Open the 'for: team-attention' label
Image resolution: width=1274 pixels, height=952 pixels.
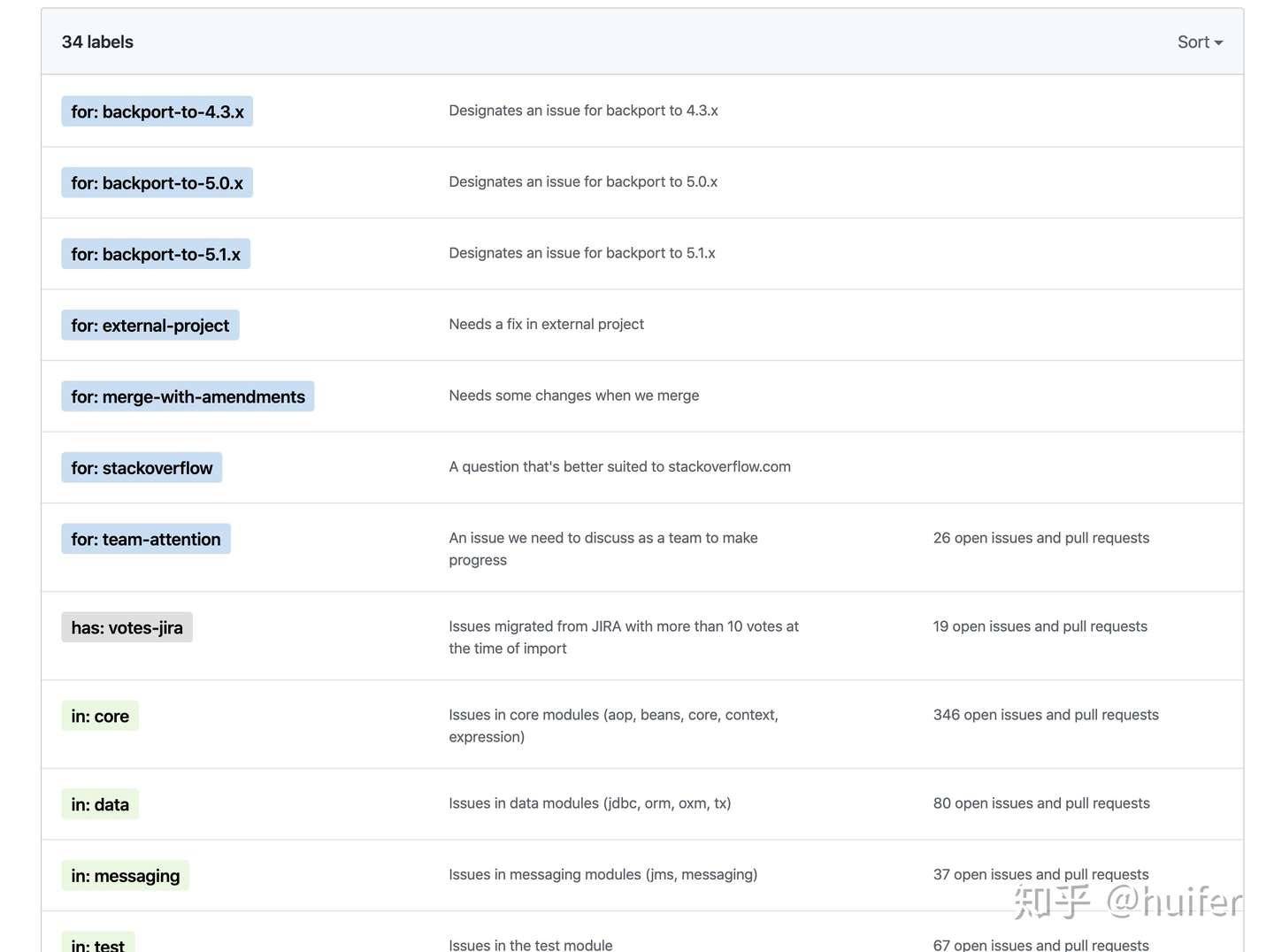(x=146, y=539)
